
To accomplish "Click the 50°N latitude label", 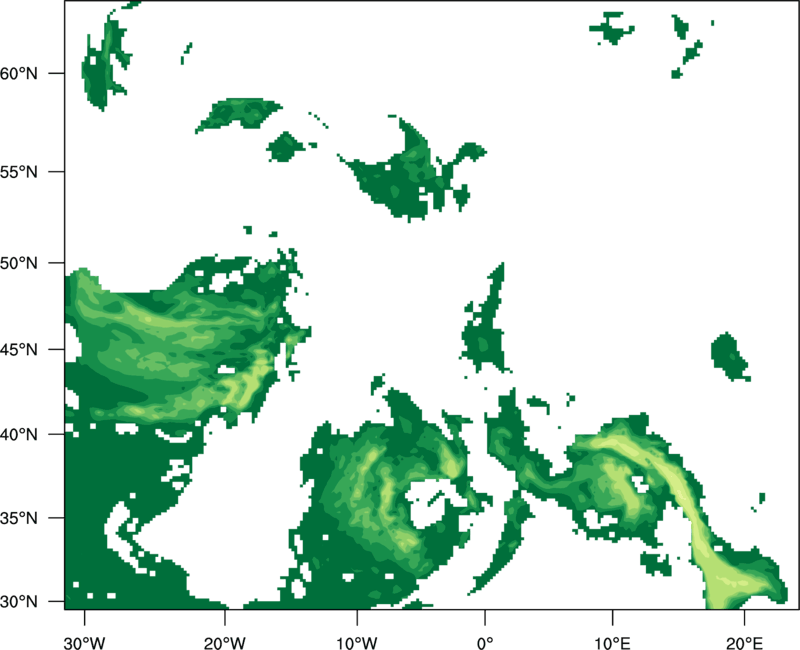I will point(19,263).
